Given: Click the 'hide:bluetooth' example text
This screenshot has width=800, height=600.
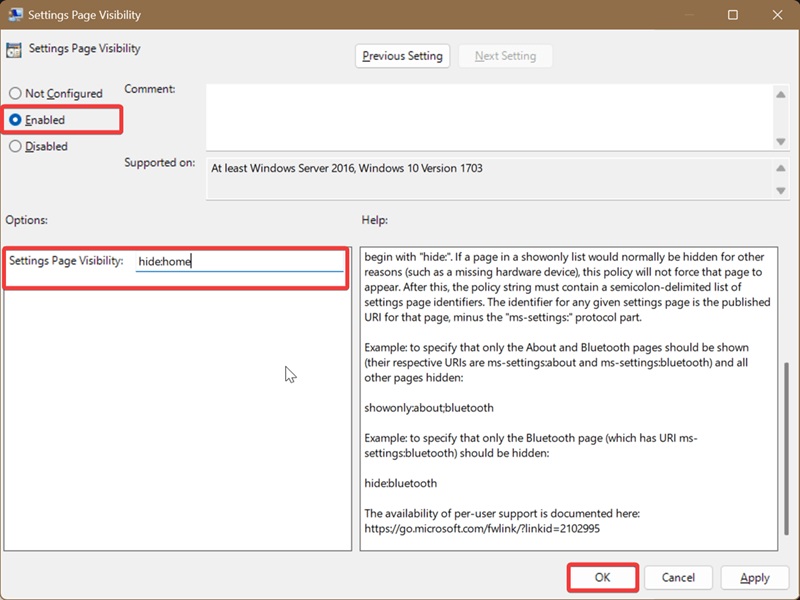Looking at the screenshot, I should tap(401, 483).
